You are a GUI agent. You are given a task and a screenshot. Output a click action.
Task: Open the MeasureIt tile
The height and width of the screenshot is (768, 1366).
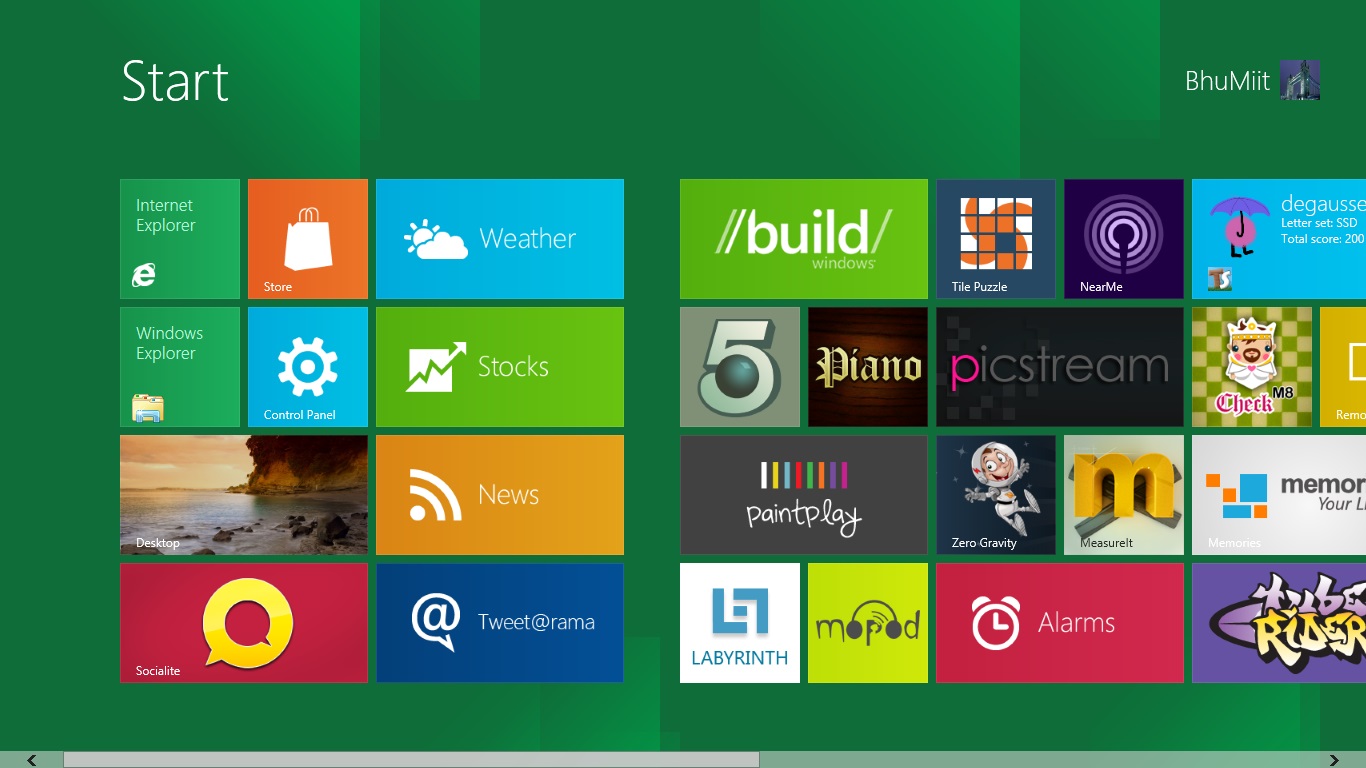click(x=1124, y=495)
